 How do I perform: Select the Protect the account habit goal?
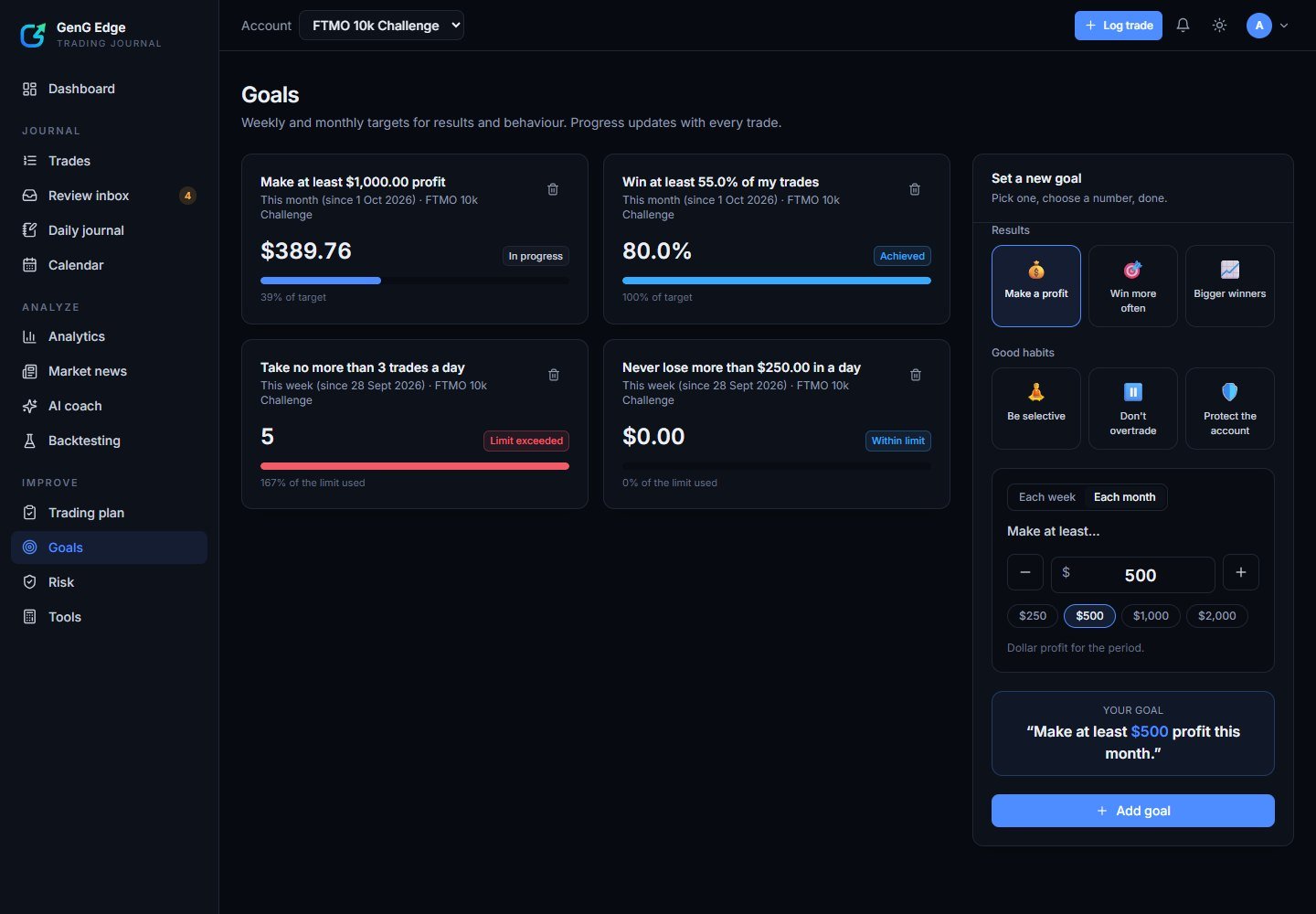pyautogui.click(x=1230, y=409)
